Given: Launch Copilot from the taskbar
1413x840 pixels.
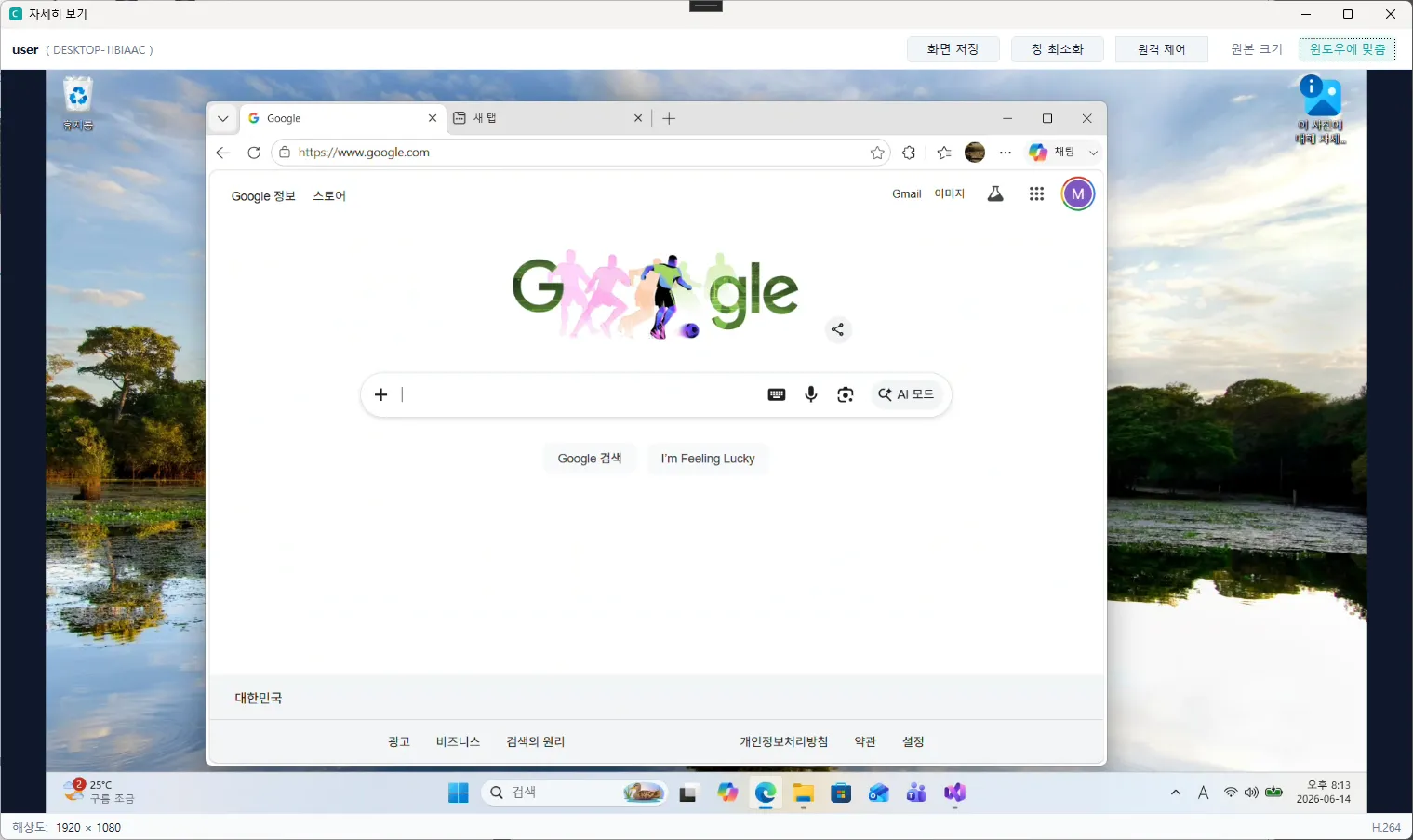Looking at the screenshot, I should point(727,793).
